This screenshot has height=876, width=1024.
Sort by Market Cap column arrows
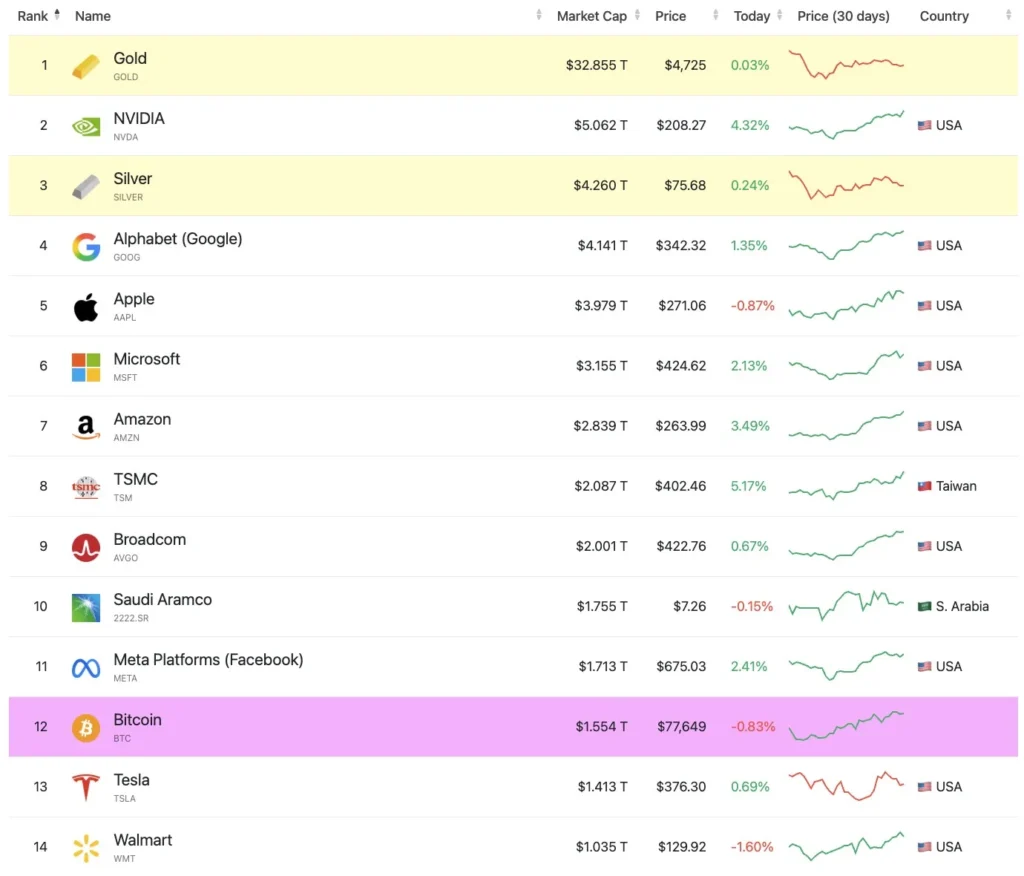[x=637, y=15]
